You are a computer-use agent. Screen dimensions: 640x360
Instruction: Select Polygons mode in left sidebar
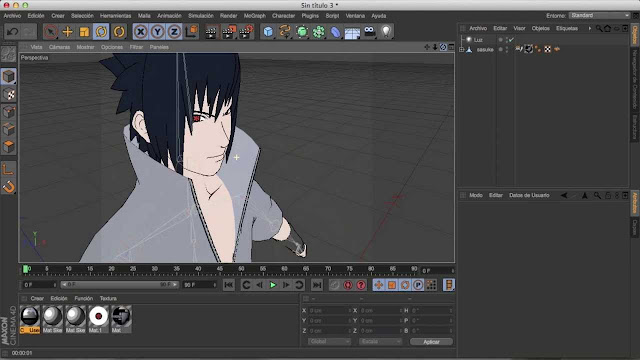9,146
